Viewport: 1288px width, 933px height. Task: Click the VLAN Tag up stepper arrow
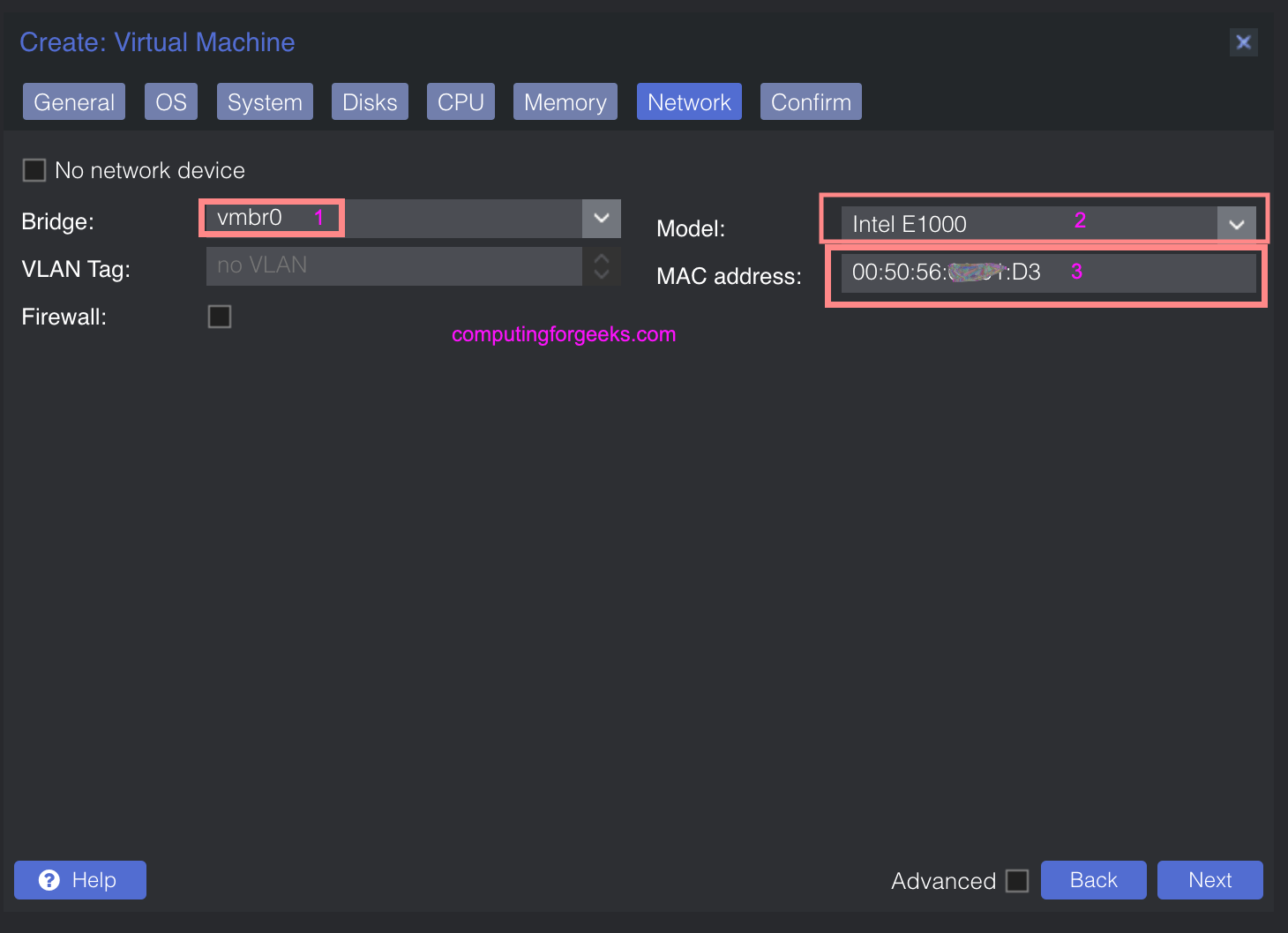coord(601,257)
